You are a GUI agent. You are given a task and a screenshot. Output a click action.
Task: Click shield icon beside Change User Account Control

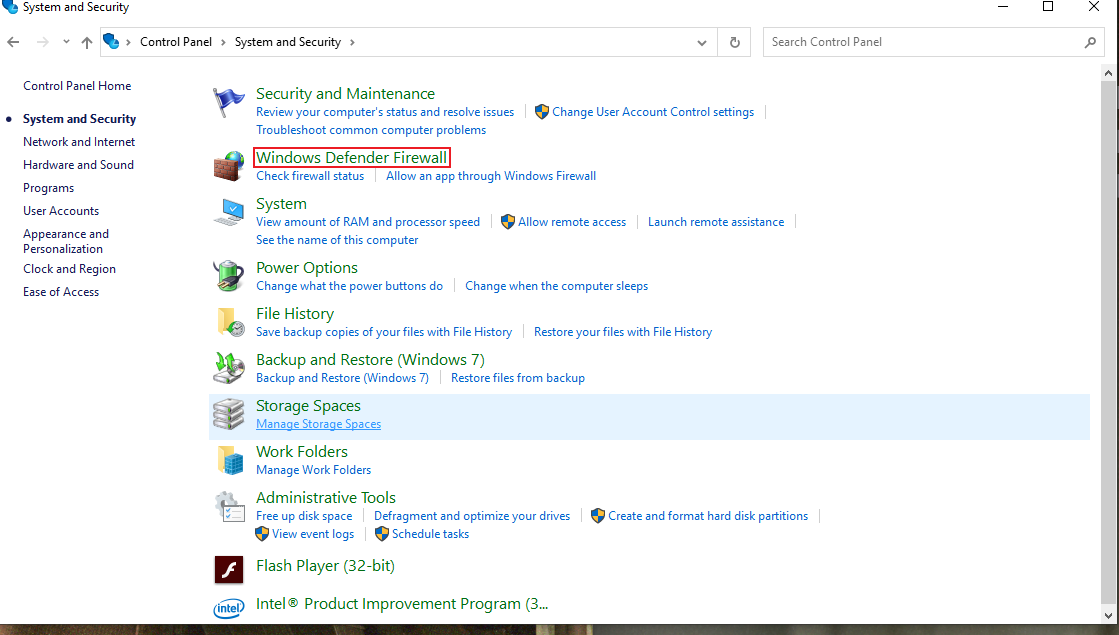[542, 112]
